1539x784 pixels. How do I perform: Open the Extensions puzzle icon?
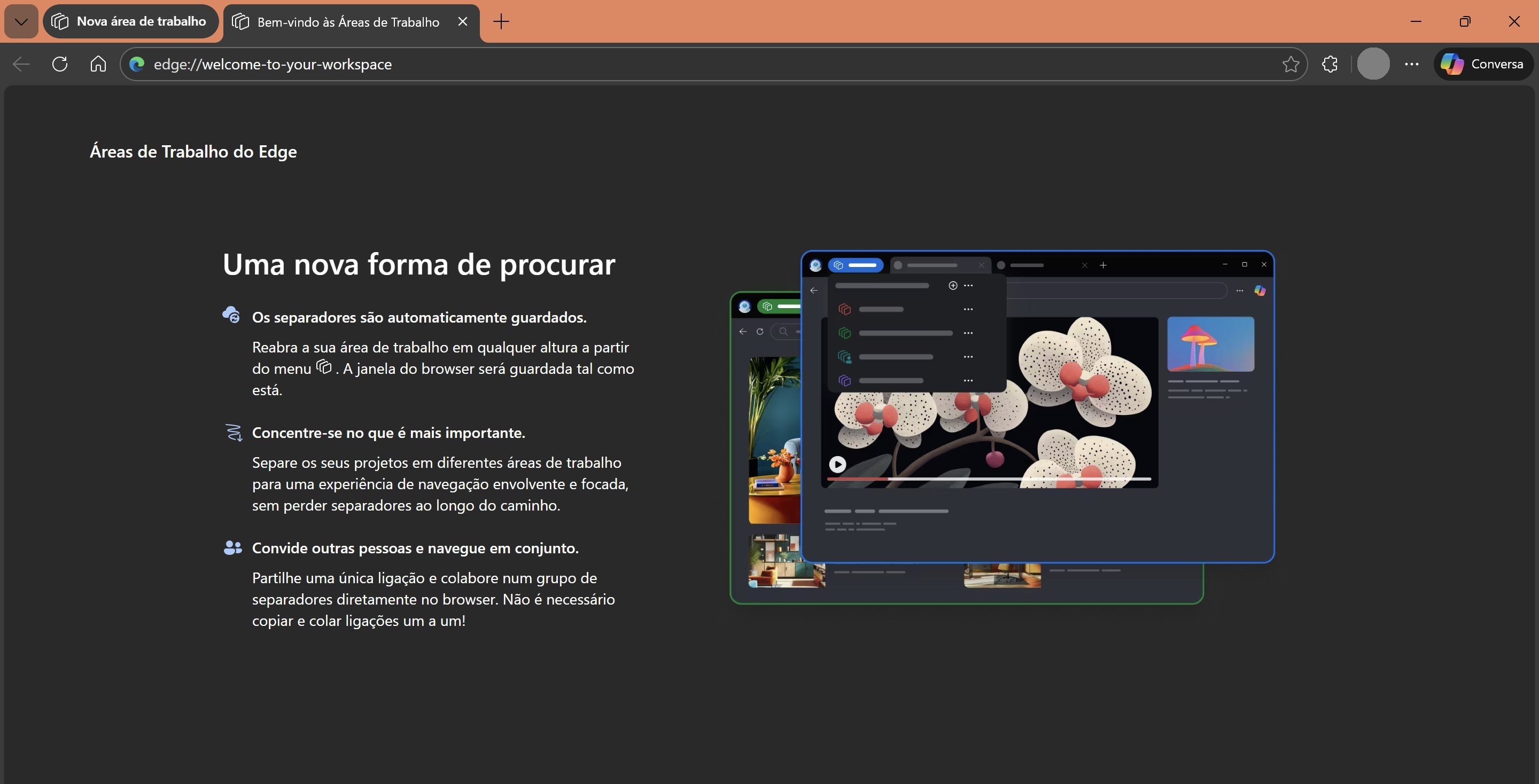[x=1330, y=64]
